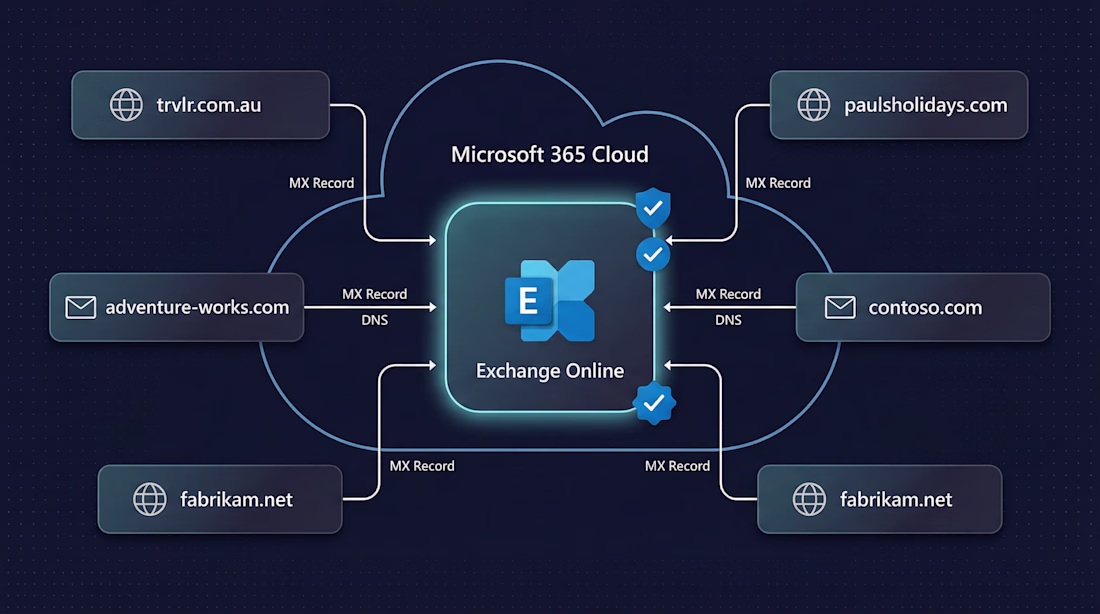Click MX Record label on contoso.com arrow
The height and width of the screenshot is (614, 1100).
point(728,294)
